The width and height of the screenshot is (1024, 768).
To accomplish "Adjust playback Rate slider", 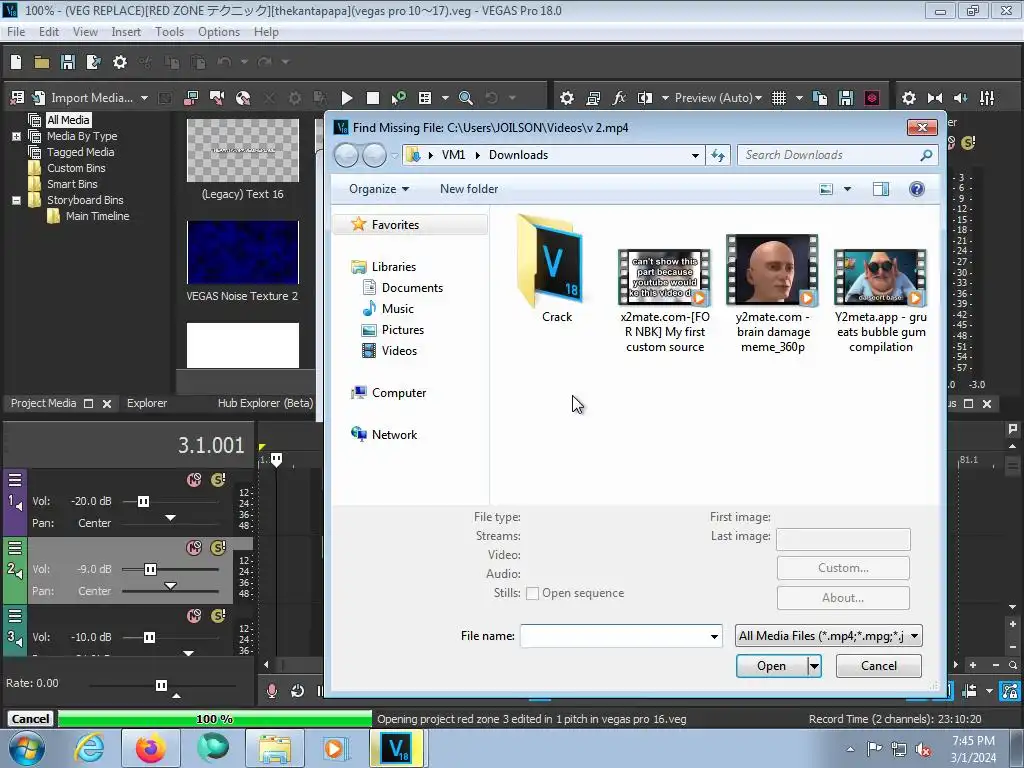I will click(x=161, y=685).
